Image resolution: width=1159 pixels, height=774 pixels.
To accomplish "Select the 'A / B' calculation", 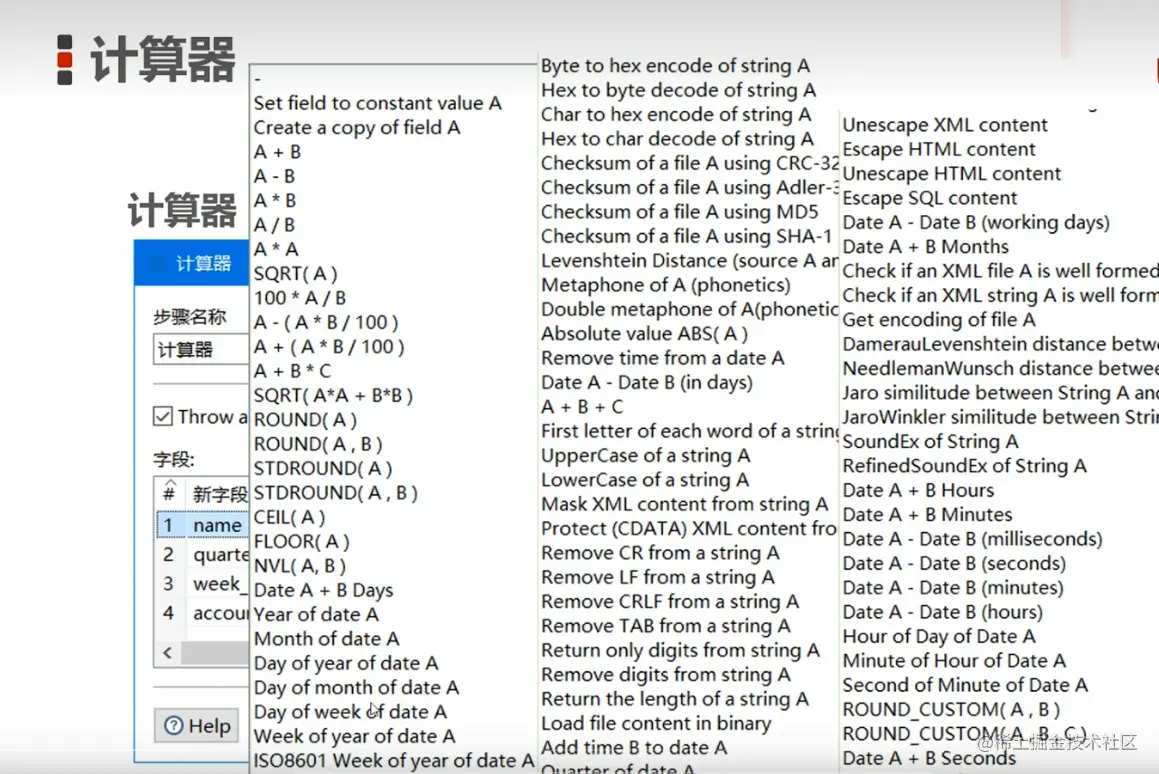I will (274, 224).
